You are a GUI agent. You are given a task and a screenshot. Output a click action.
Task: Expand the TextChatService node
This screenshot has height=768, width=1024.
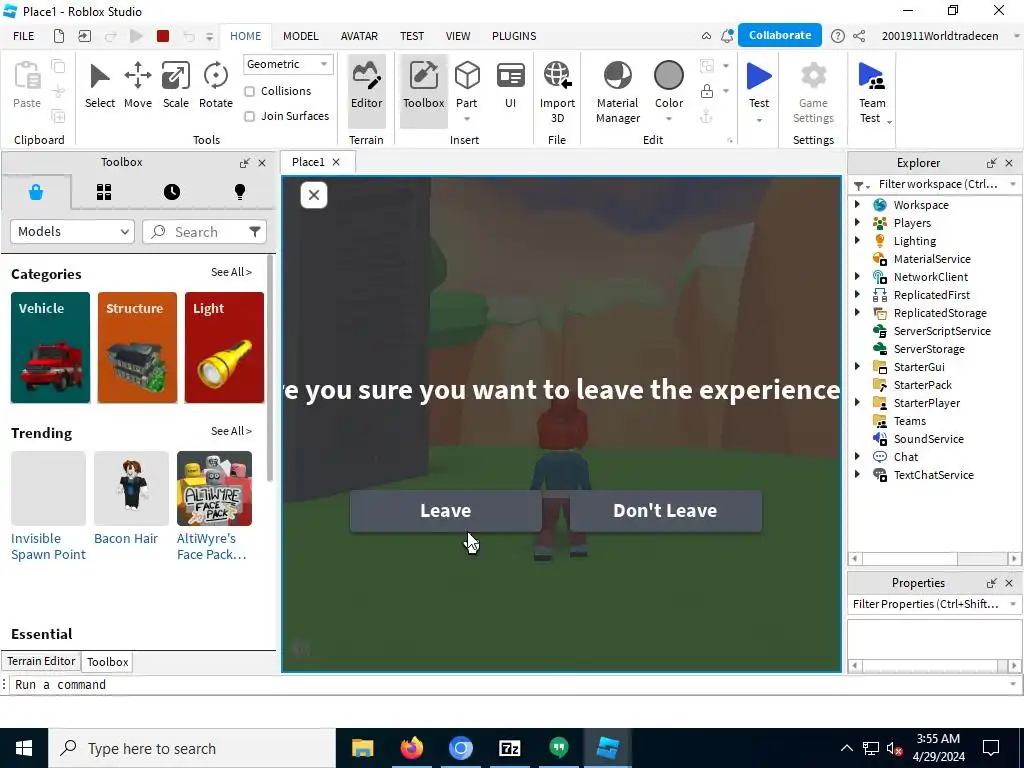(x=857, y=475)
